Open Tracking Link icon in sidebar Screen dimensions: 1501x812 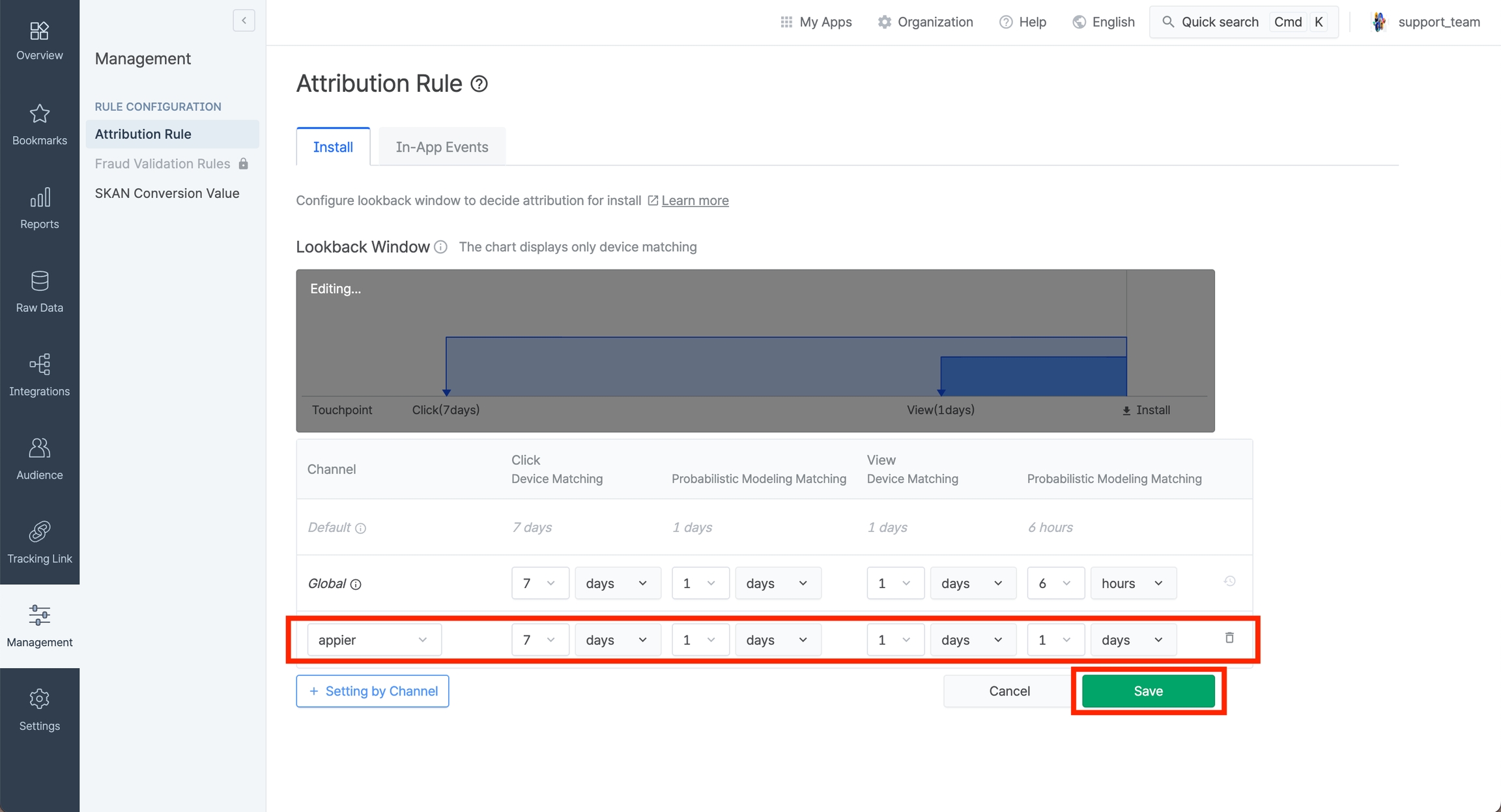(x=39, y=532)
